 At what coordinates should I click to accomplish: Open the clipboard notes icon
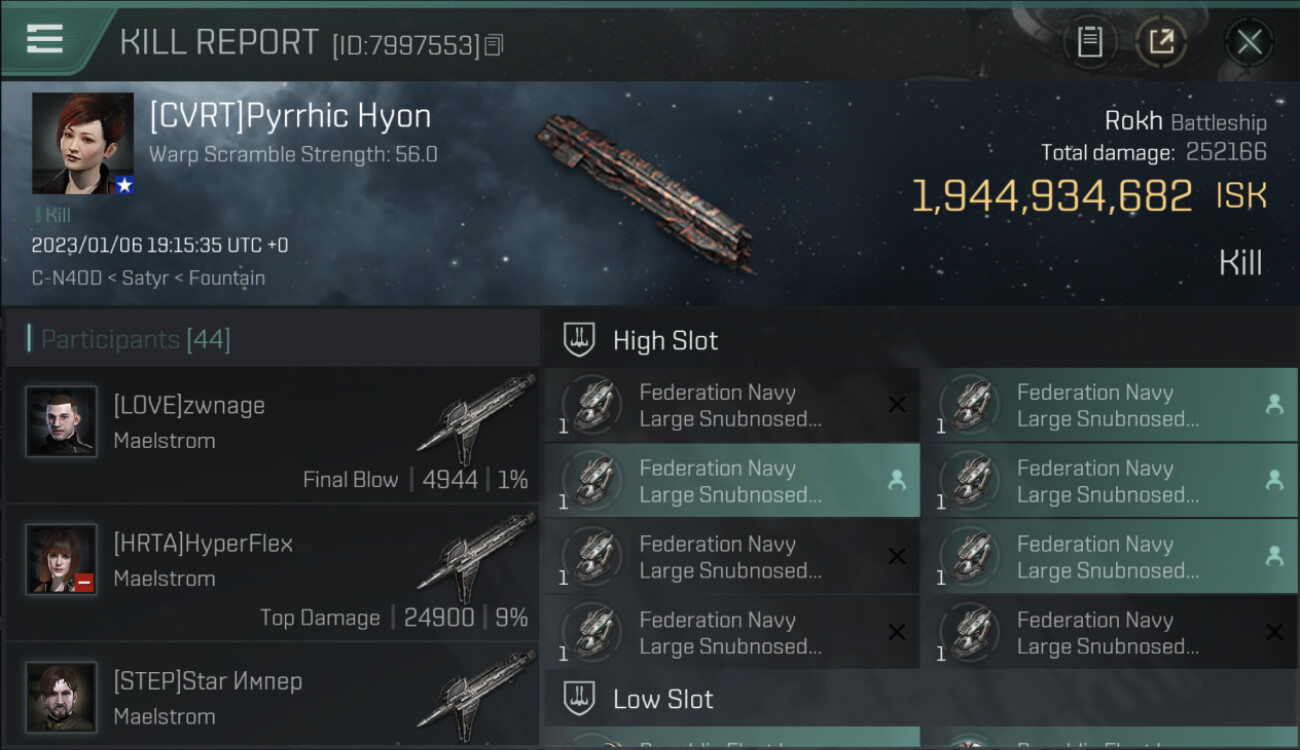[x=1090, y=42]
